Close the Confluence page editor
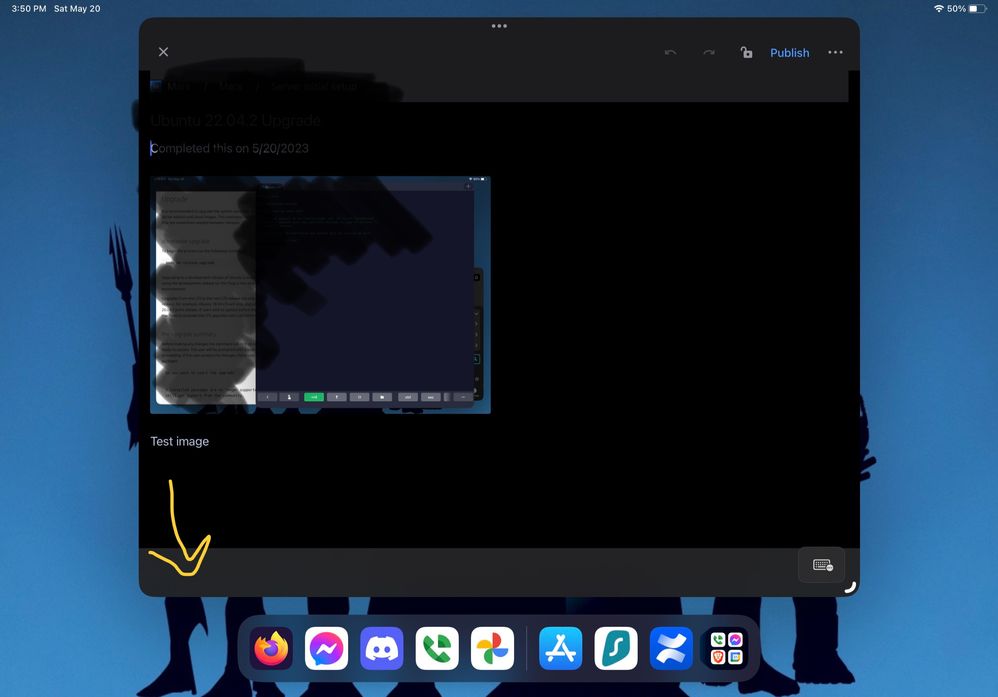 pos(164,52)
